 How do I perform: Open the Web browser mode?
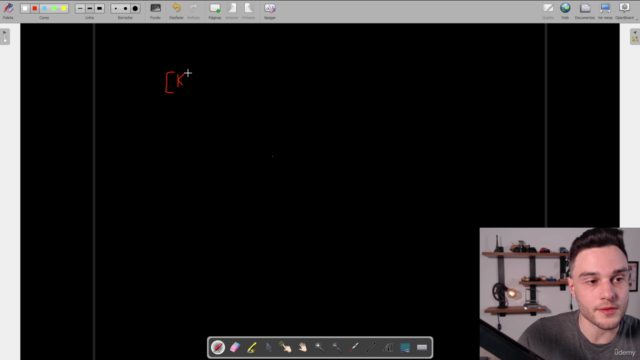[x=565, y=11]
